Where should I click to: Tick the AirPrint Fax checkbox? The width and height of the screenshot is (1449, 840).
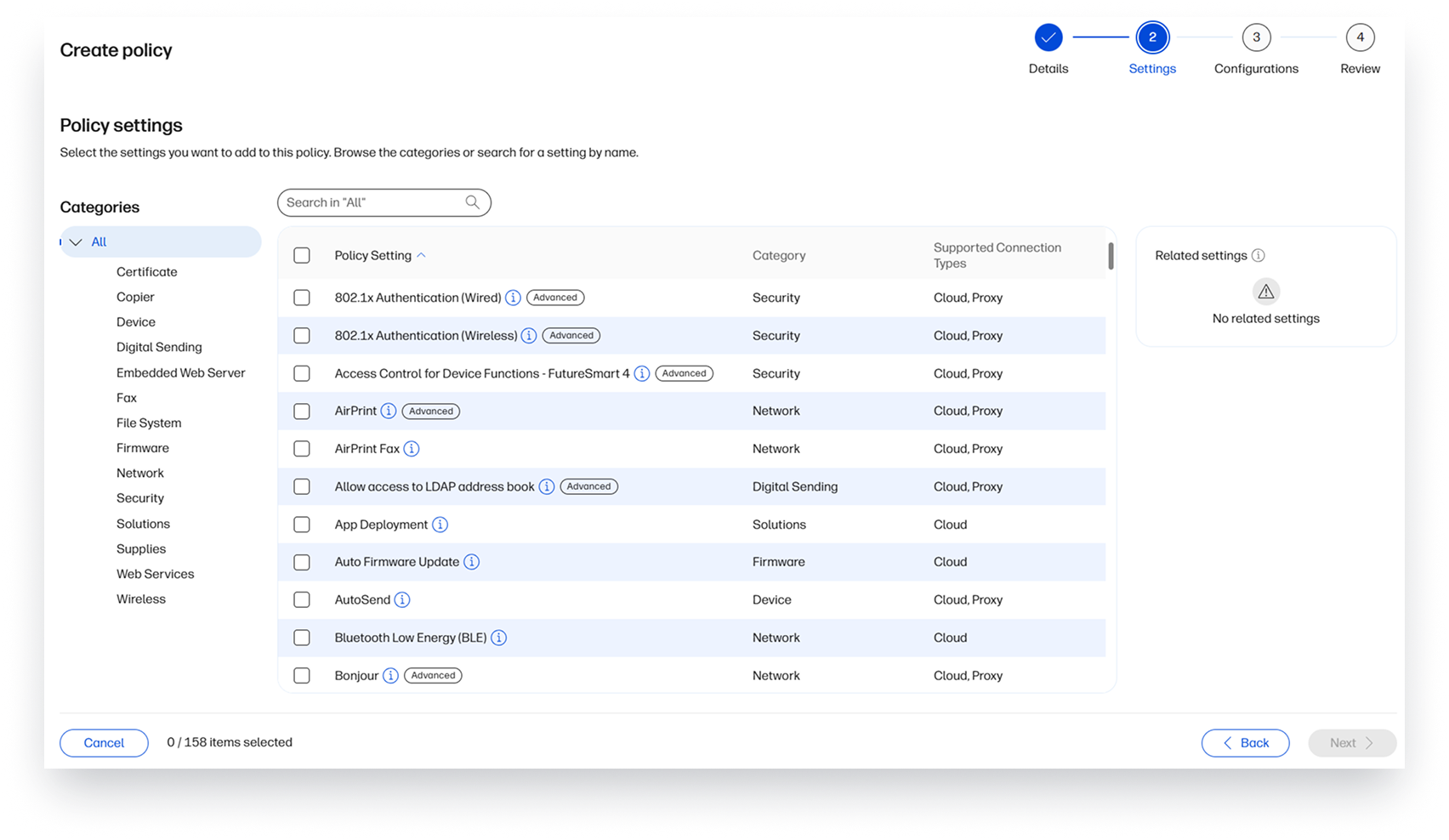coord(302,449)
